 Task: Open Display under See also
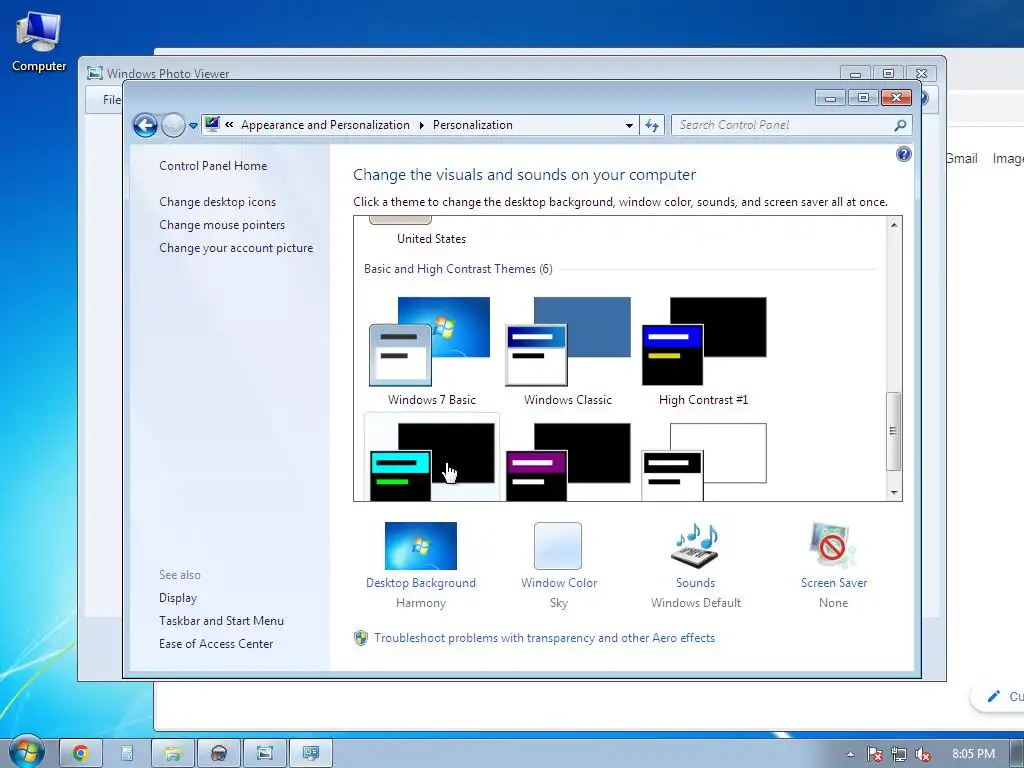(x=178, y=598)
